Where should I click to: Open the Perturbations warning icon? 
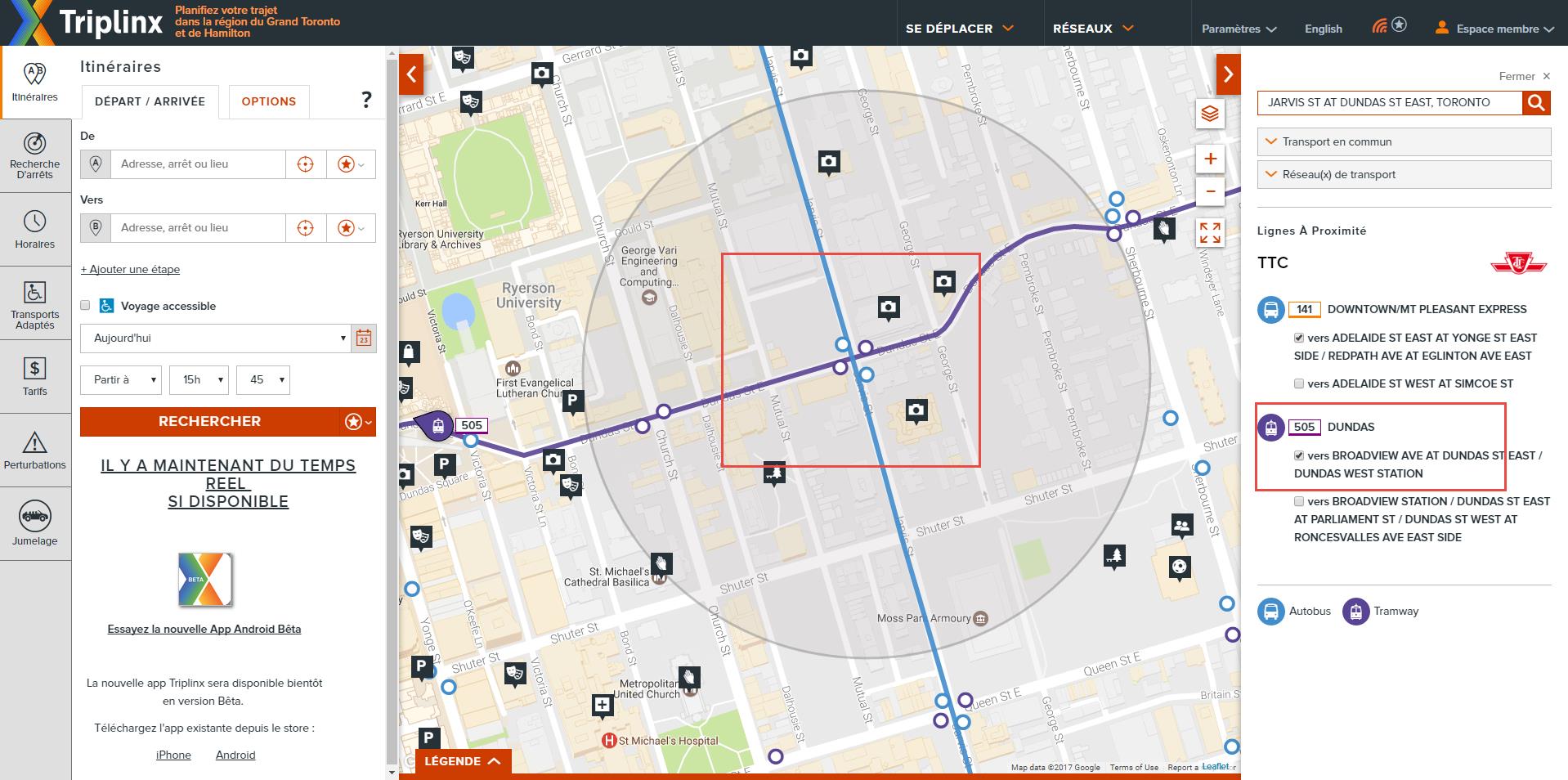coord(34,450)
